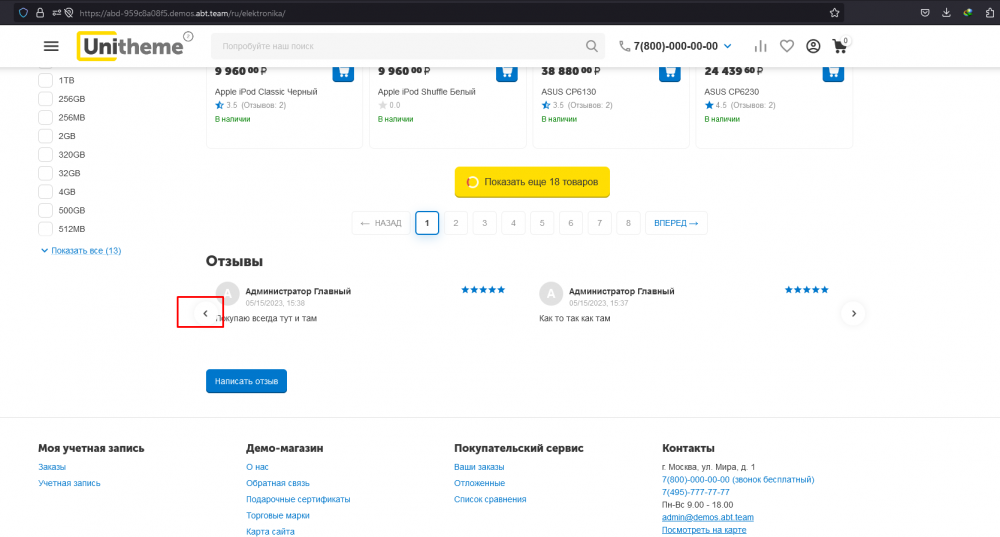Screen dimensions: 1000x537
Task: Show next reviews with right arrow
Action: pyautogui.click(x=853, y=313)
